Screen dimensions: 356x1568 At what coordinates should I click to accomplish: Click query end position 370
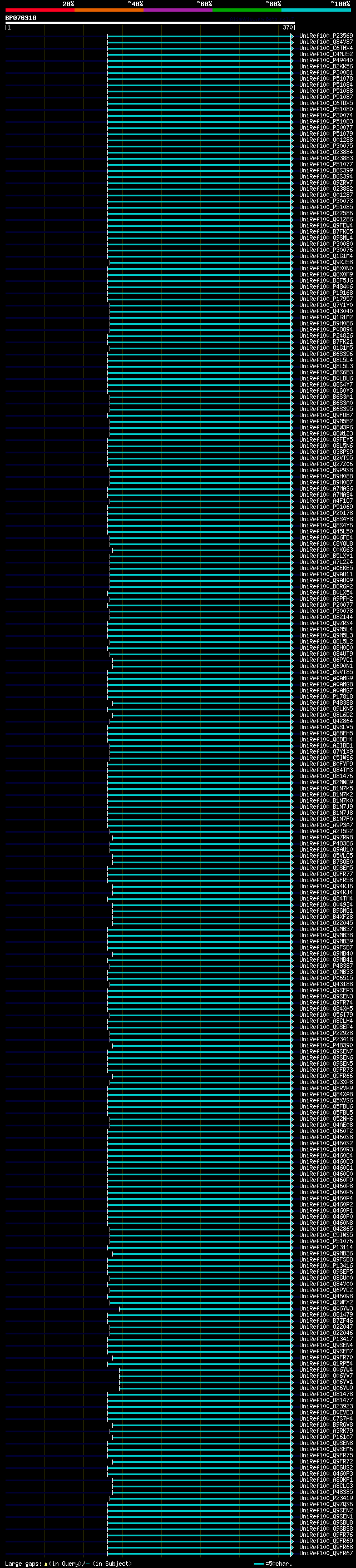click(x=287, y=27)
